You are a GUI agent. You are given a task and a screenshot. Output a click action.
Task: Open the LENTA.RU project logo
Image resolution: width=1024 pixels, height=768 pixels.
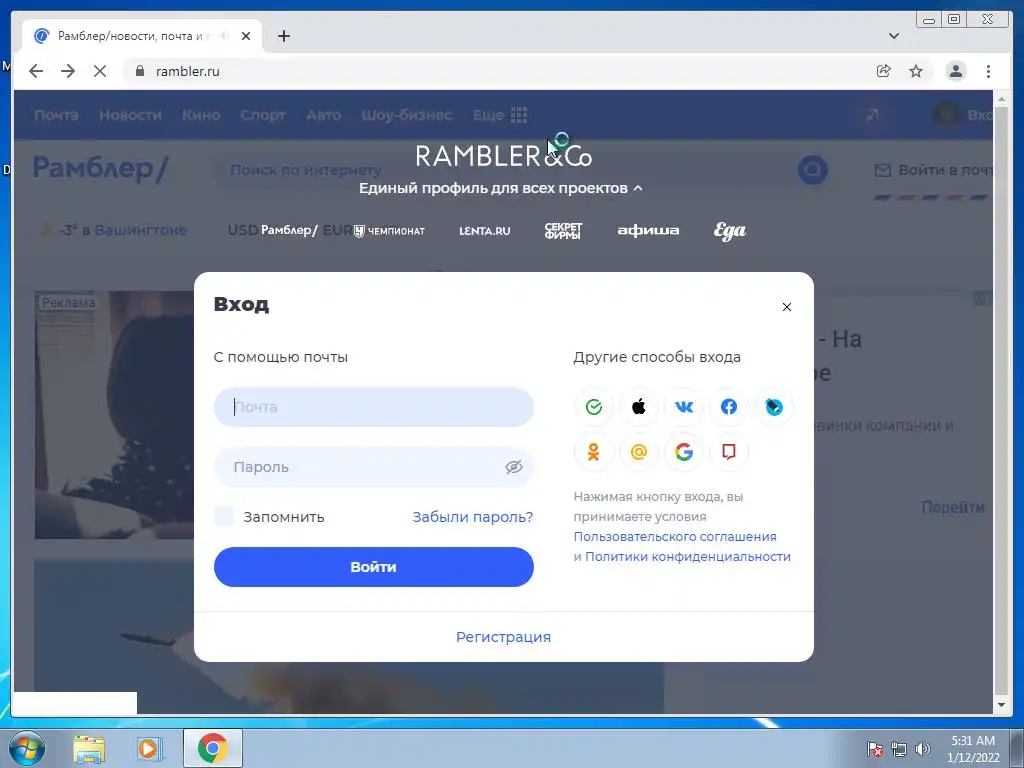485,231
